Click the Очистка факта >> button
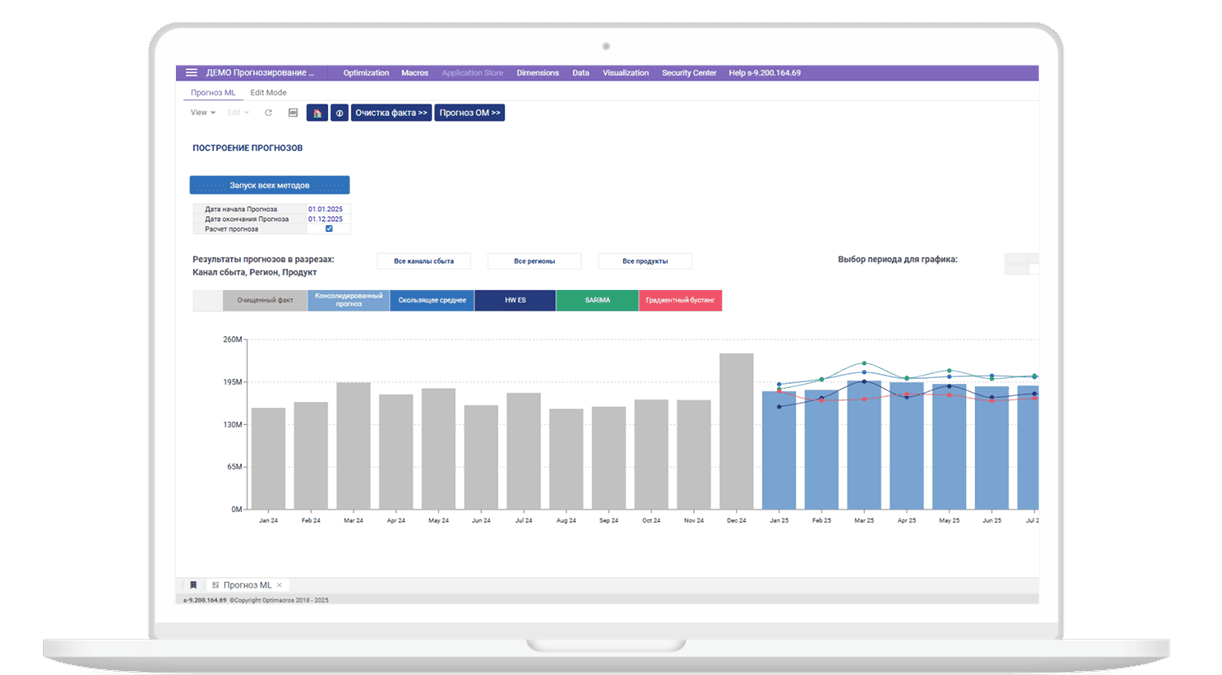Viewport: 1222px width, 675px height. pos(391,113)
